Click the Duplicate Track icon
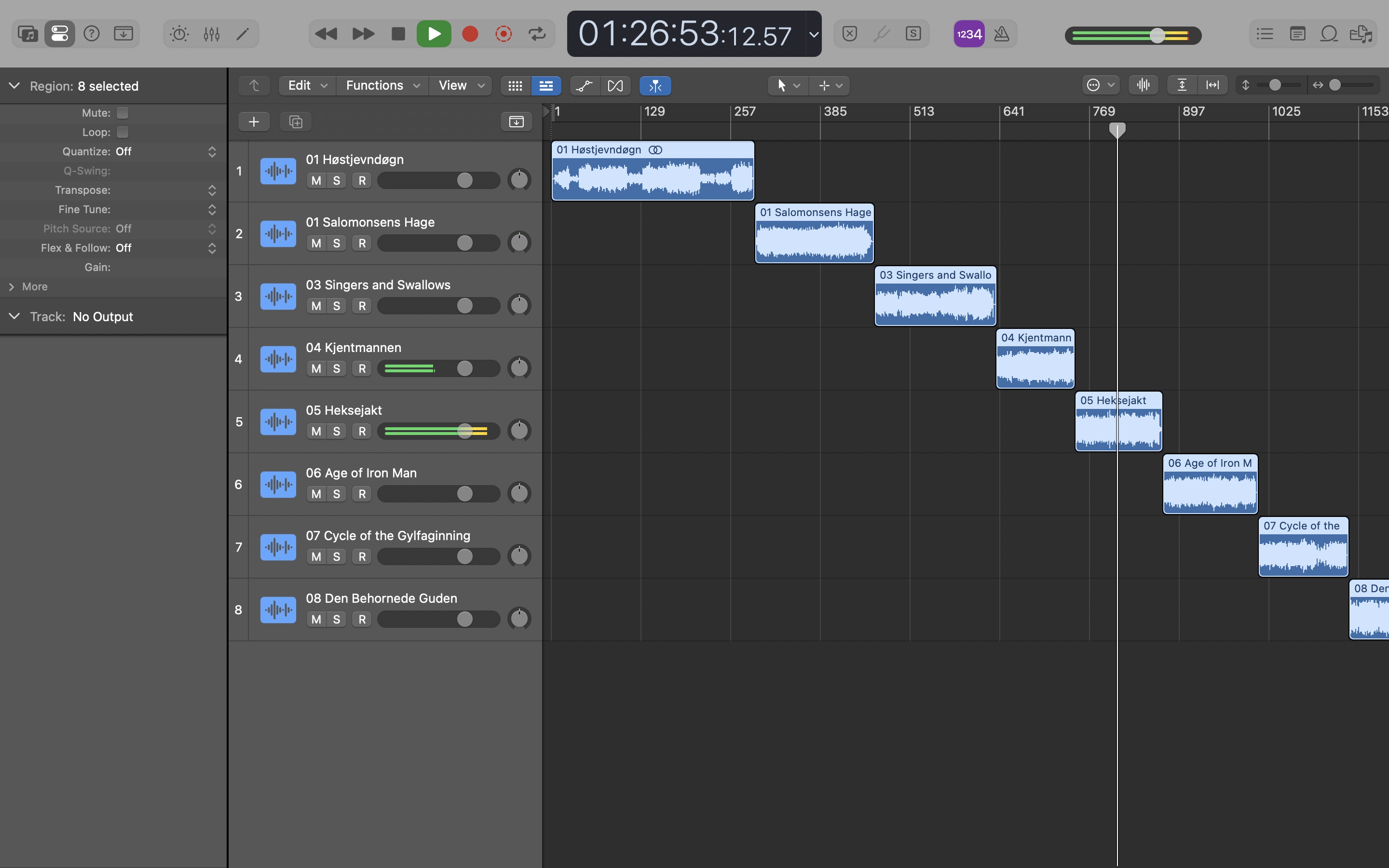1389x868 pixels. [x=296, y=122]
